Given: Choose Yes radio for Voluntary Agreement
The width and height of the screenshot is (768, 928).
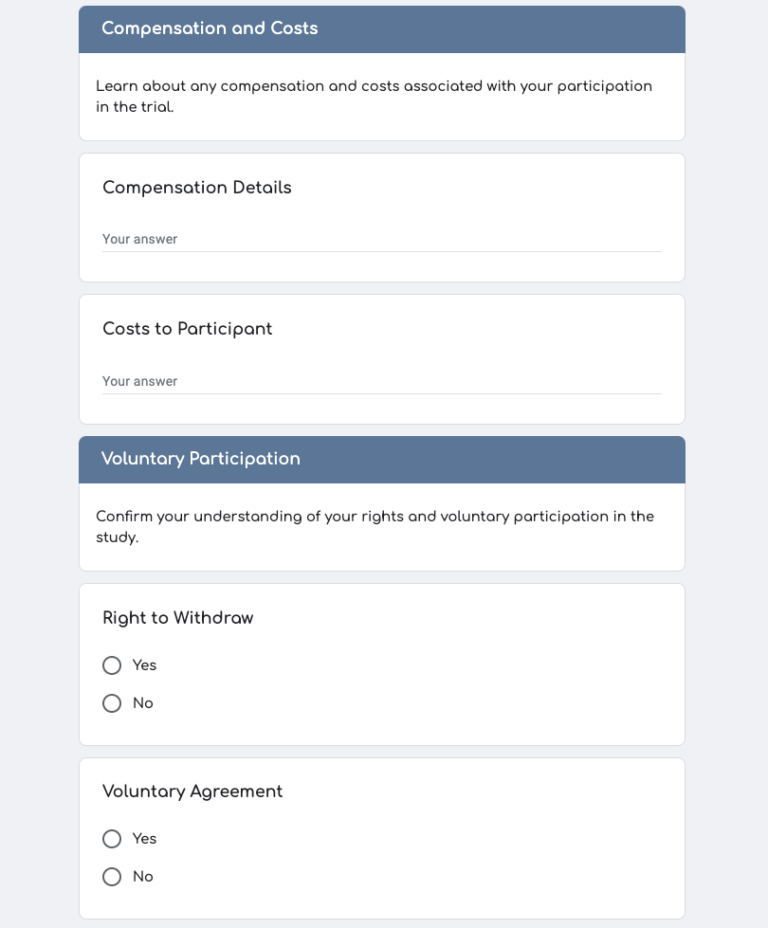Looking at the screenshot, I should point(112,839).
